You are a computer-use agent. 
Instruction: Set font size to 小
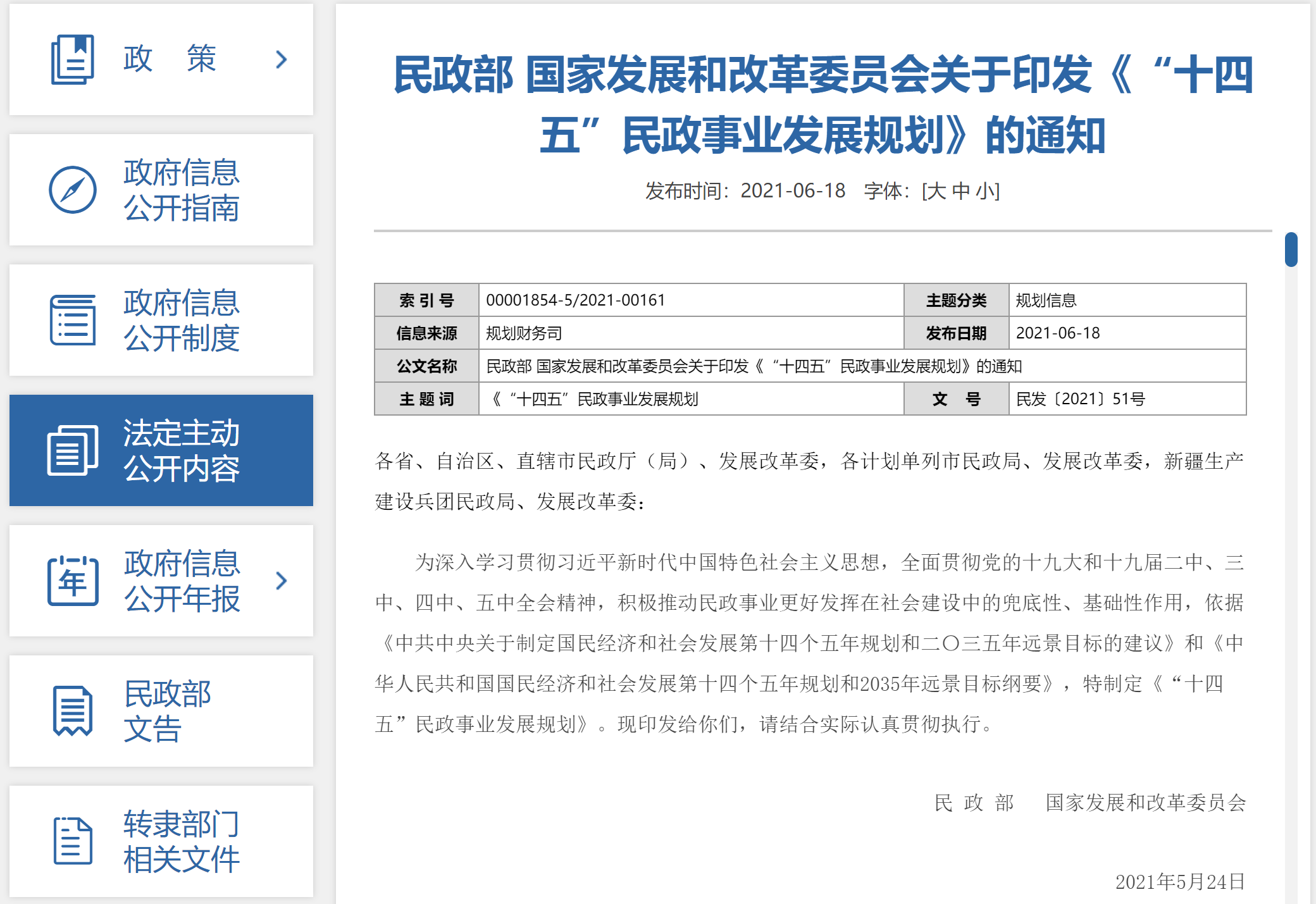pyautogui.click(x=984, y=191)
